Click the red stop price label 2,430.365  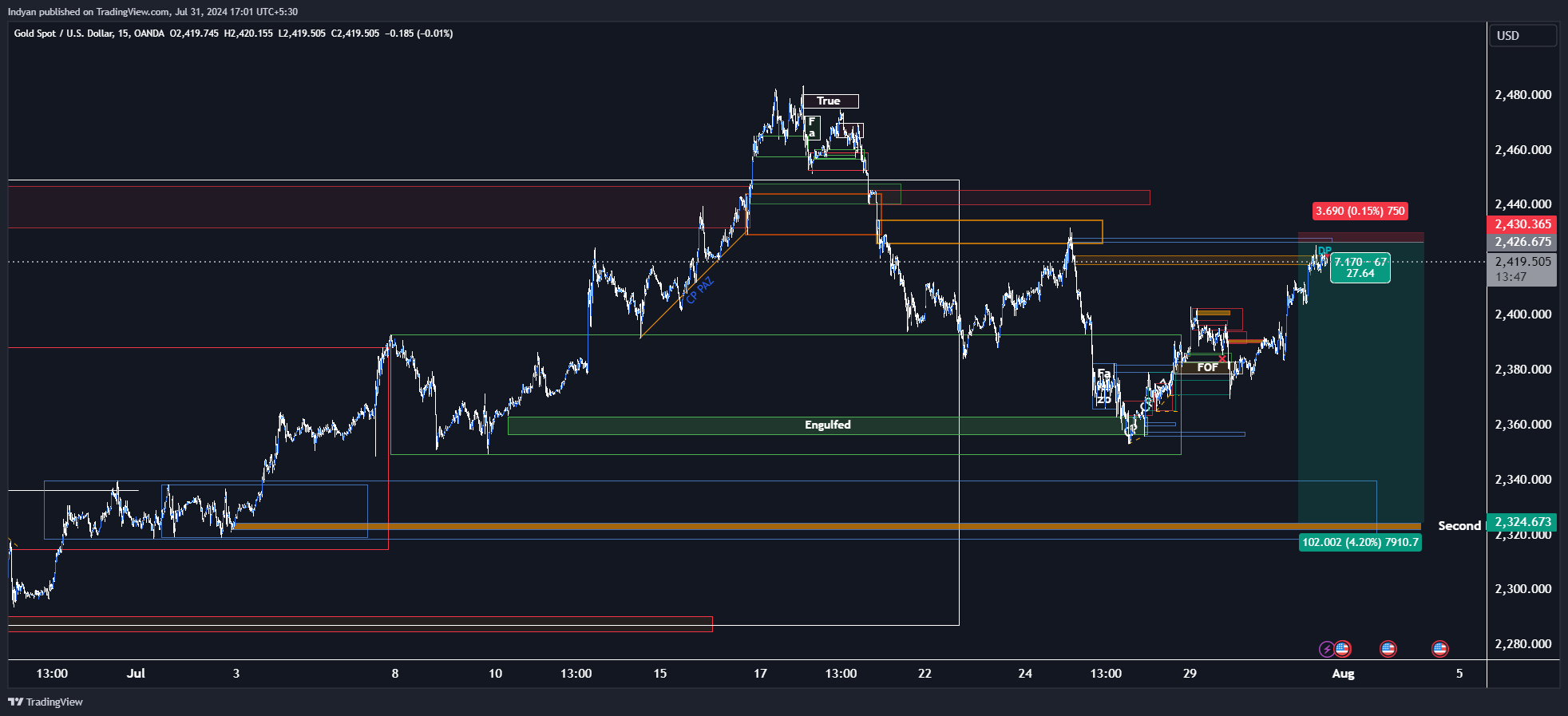1522,224
